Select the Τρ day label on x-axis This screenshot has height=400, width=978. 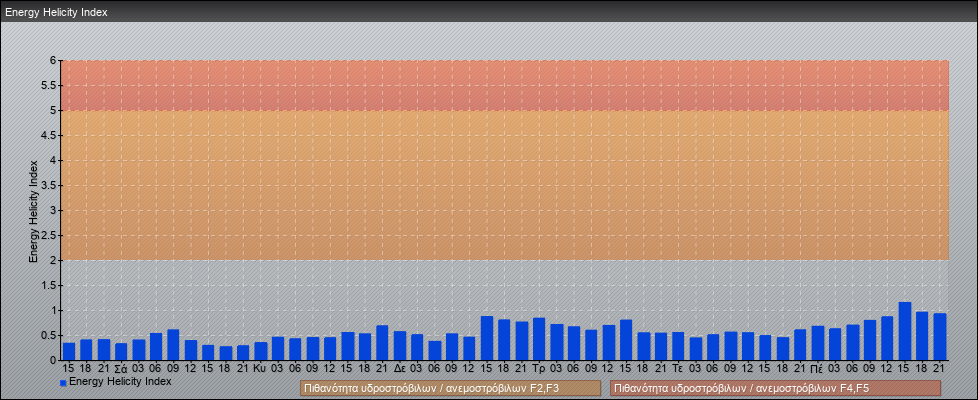[x=539, y=369]
